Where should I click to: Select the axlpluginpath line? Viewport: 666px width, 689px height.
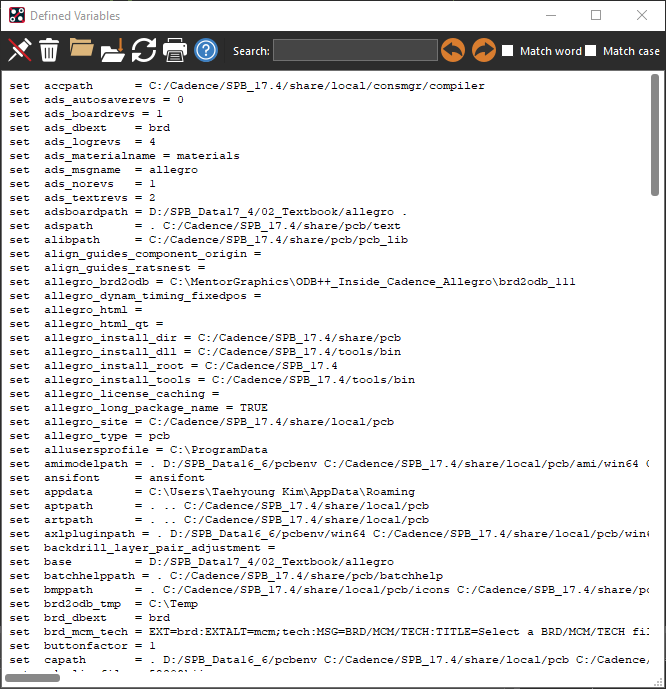329,535
